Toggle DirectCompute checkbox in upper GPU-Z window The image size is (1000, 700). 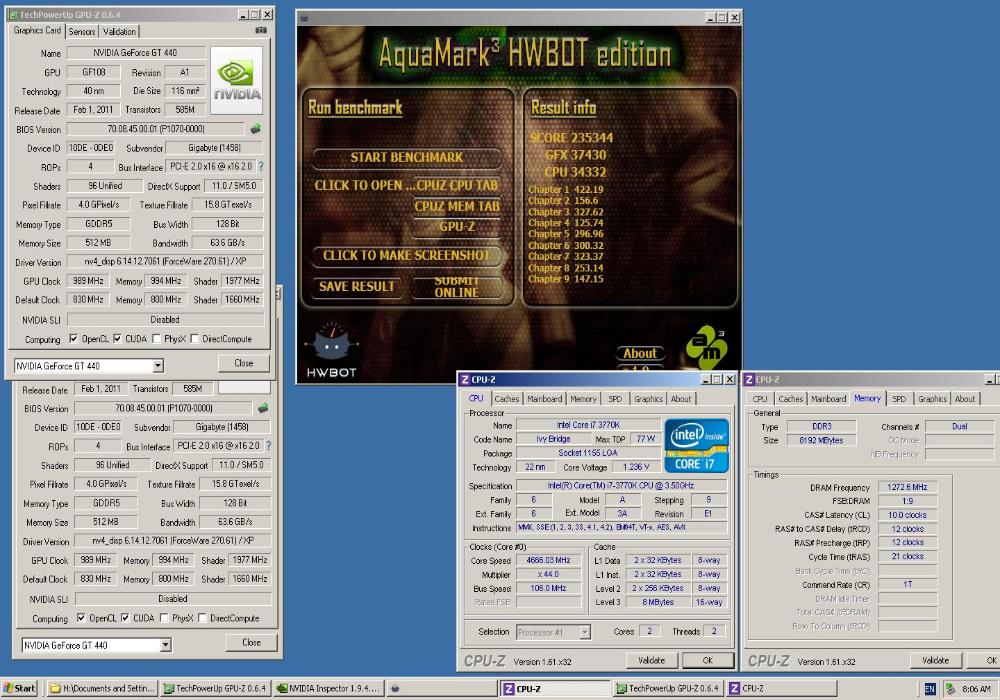click(x=195, y=339)
